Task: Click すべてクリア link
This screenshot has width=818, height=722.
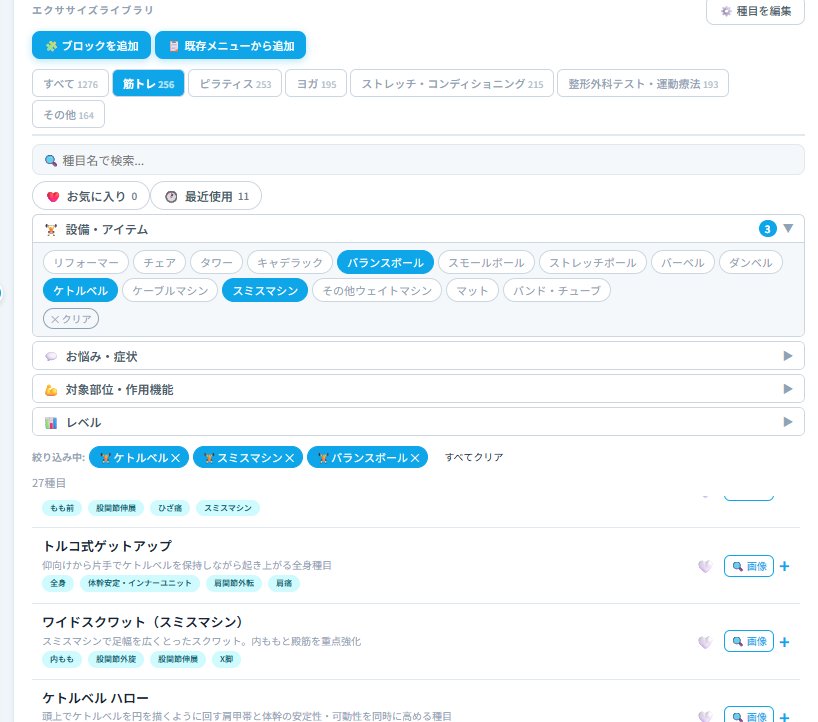Action: (474, 457)
